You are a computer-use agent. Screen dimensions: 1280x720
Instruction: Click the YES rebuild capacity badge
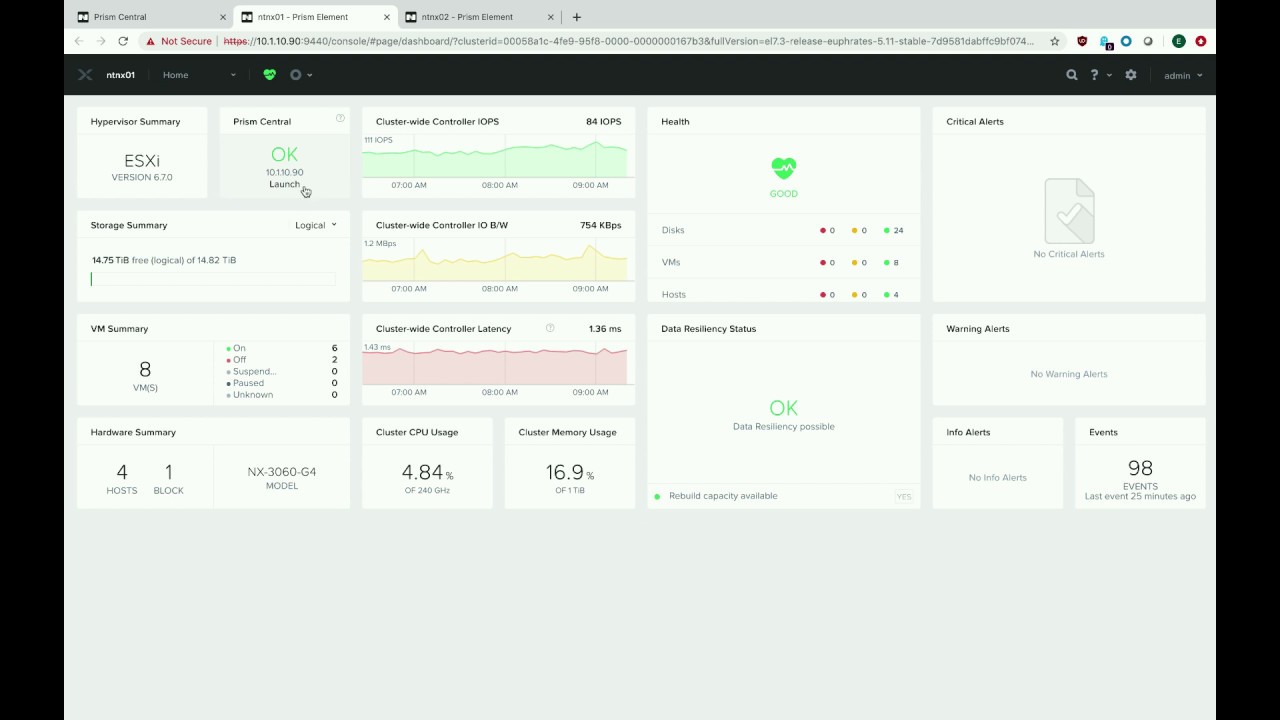904,496
